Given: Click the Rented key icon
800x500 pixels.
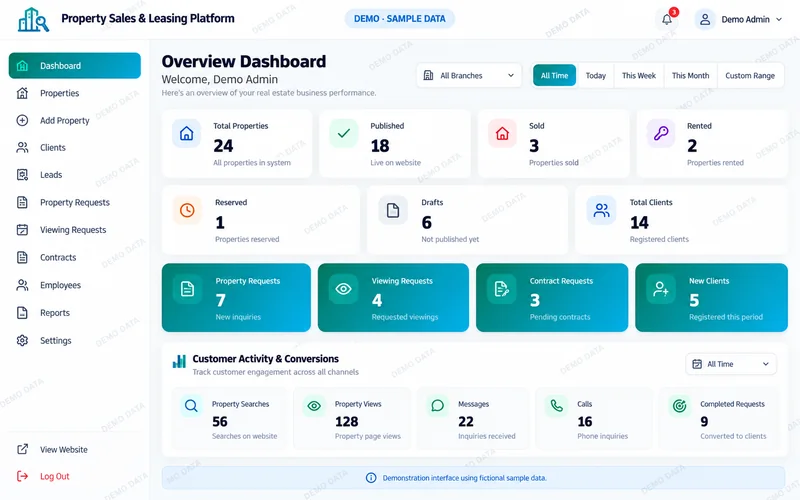Looking at the screenshot, I should [x=661, y=134].
